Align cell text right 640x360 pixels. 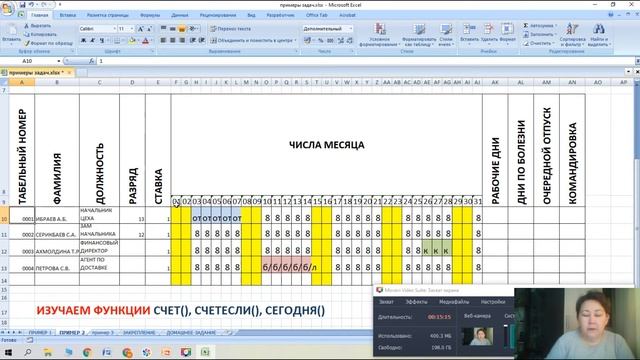[182, 40]
